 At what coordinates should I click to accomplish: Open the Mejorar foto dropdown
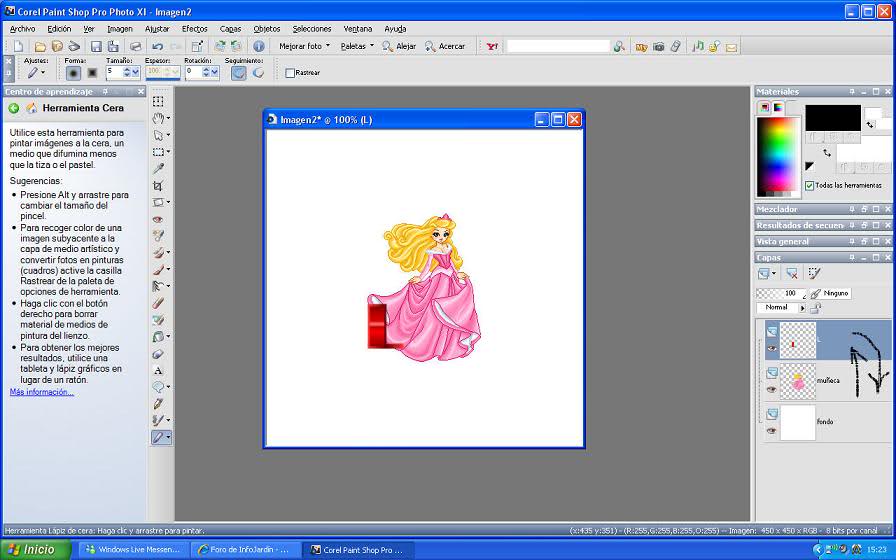305,46
